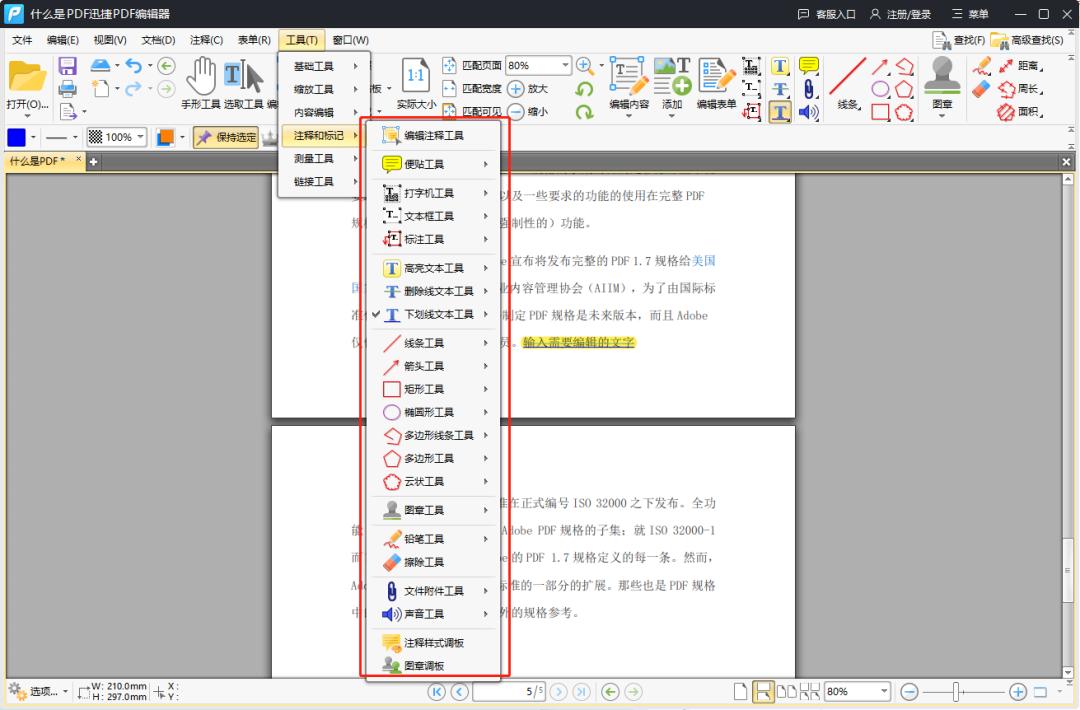Click the 编辑表单 edit form icon
The width and height of the screenshot is (1080, 710).
click(716, 82)
